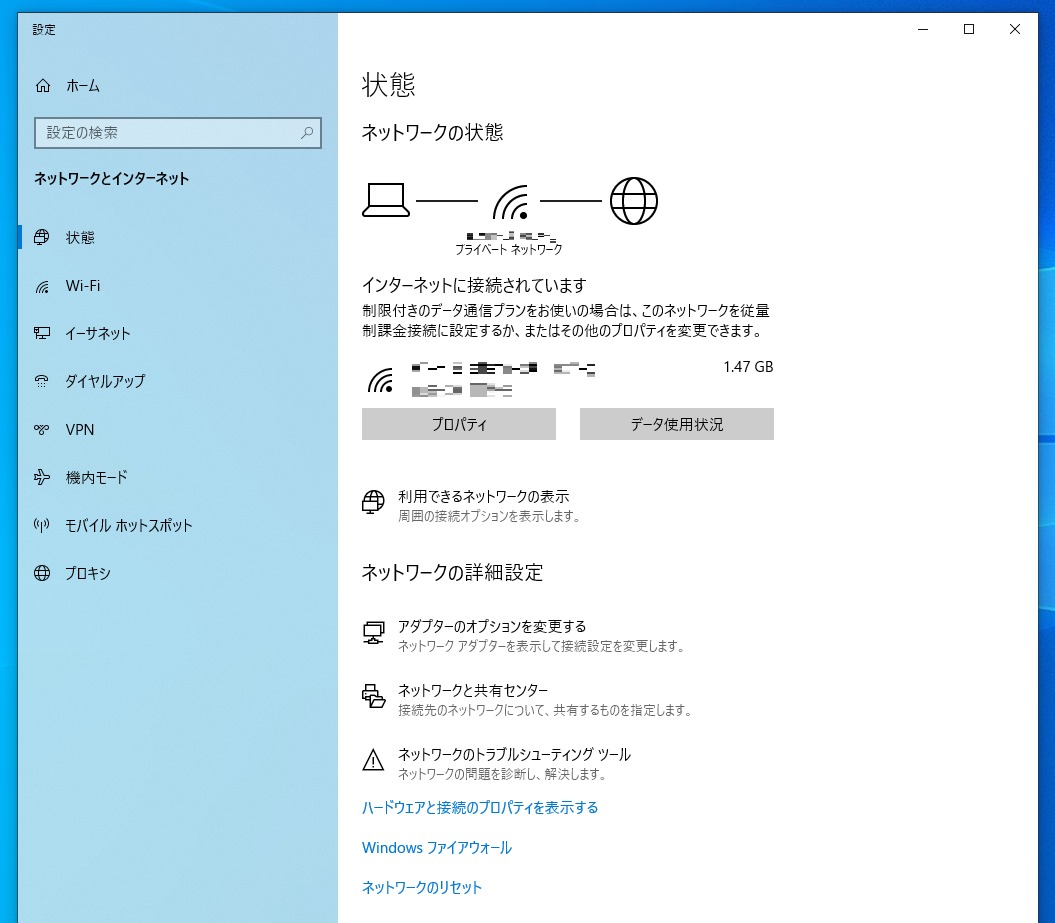This screenshot has height=923, width=1055.
Task: Open the VPN icon in sidebar
Action: coord(42,430)
